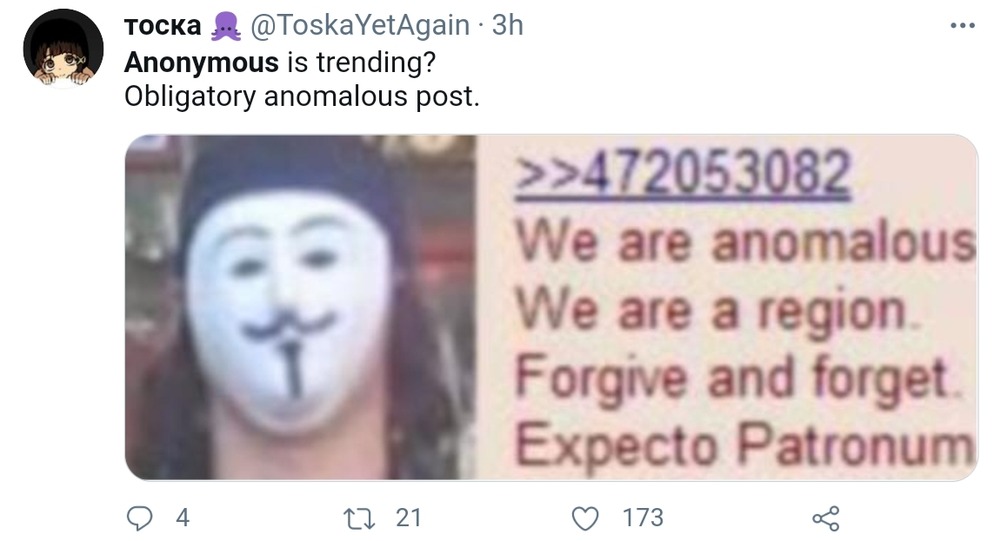The height and width of the screenshot is (541, 1000).
Task: Click the retweet count 21
Action: pyautogui.click(x=408, y=517)
